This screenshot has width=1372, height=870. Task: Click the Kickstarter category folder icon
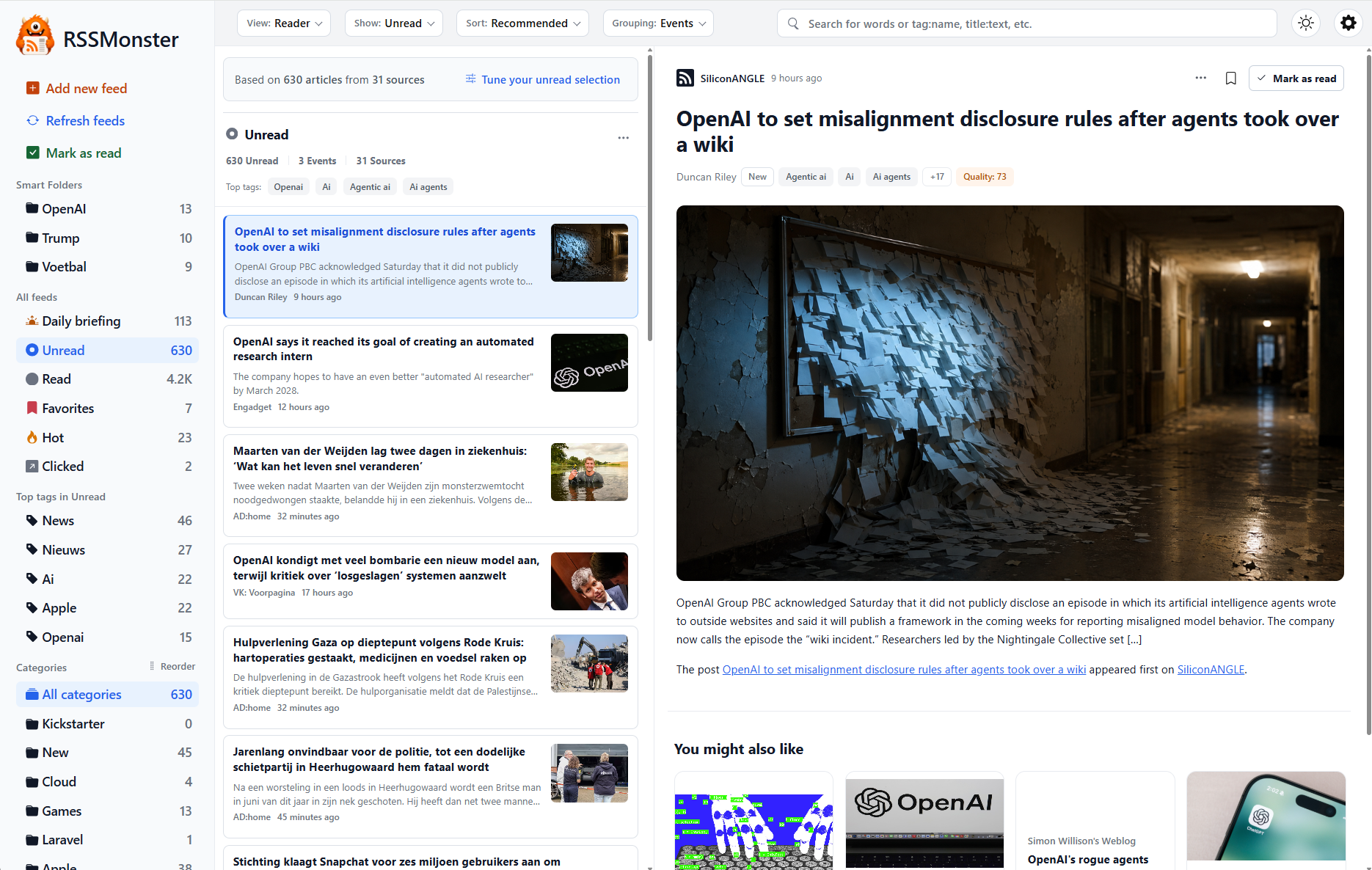(32, 724)
